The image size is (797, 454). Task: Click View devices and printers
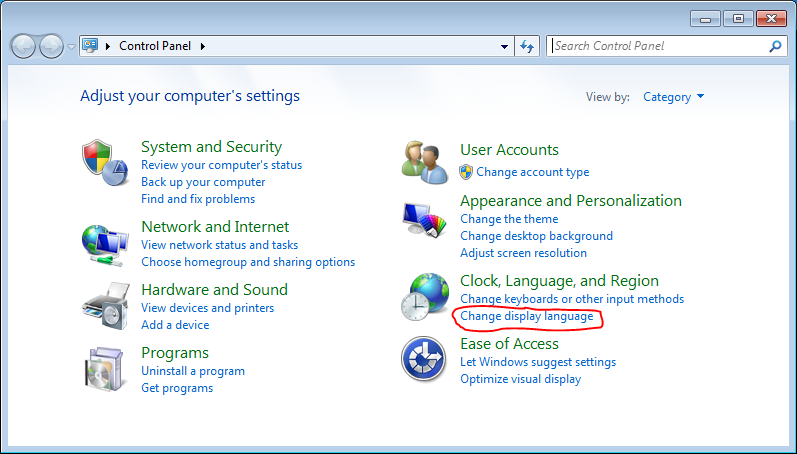pos(207,308)
